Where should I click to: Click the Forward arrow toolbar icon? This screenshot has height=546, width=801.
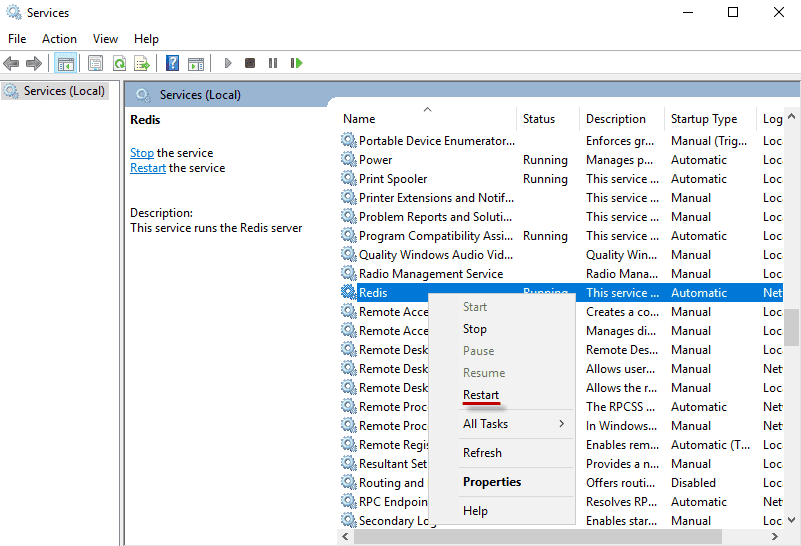pyautogui.click(x=34, y=63)
